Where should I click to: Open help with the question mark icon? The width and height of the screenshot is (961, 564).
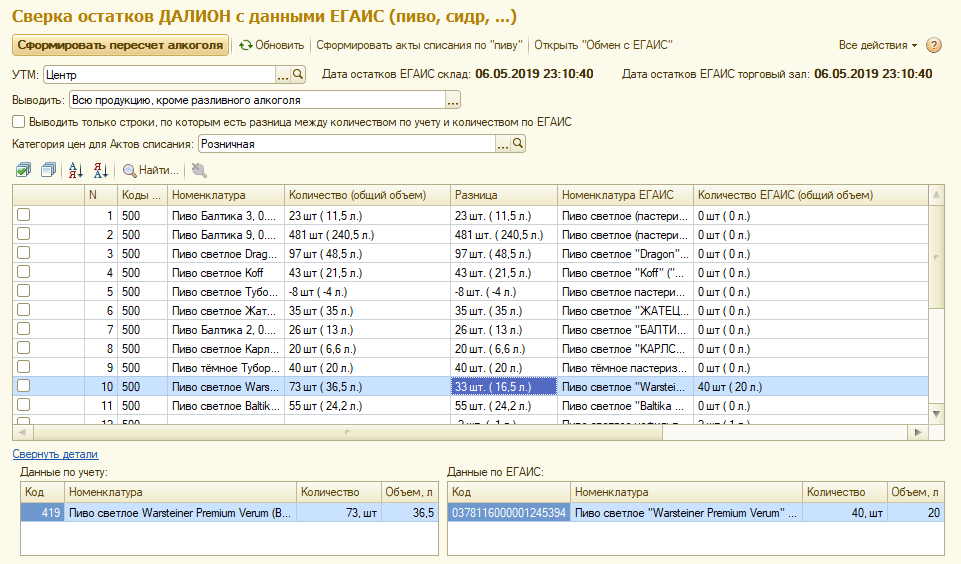point(934,45)
